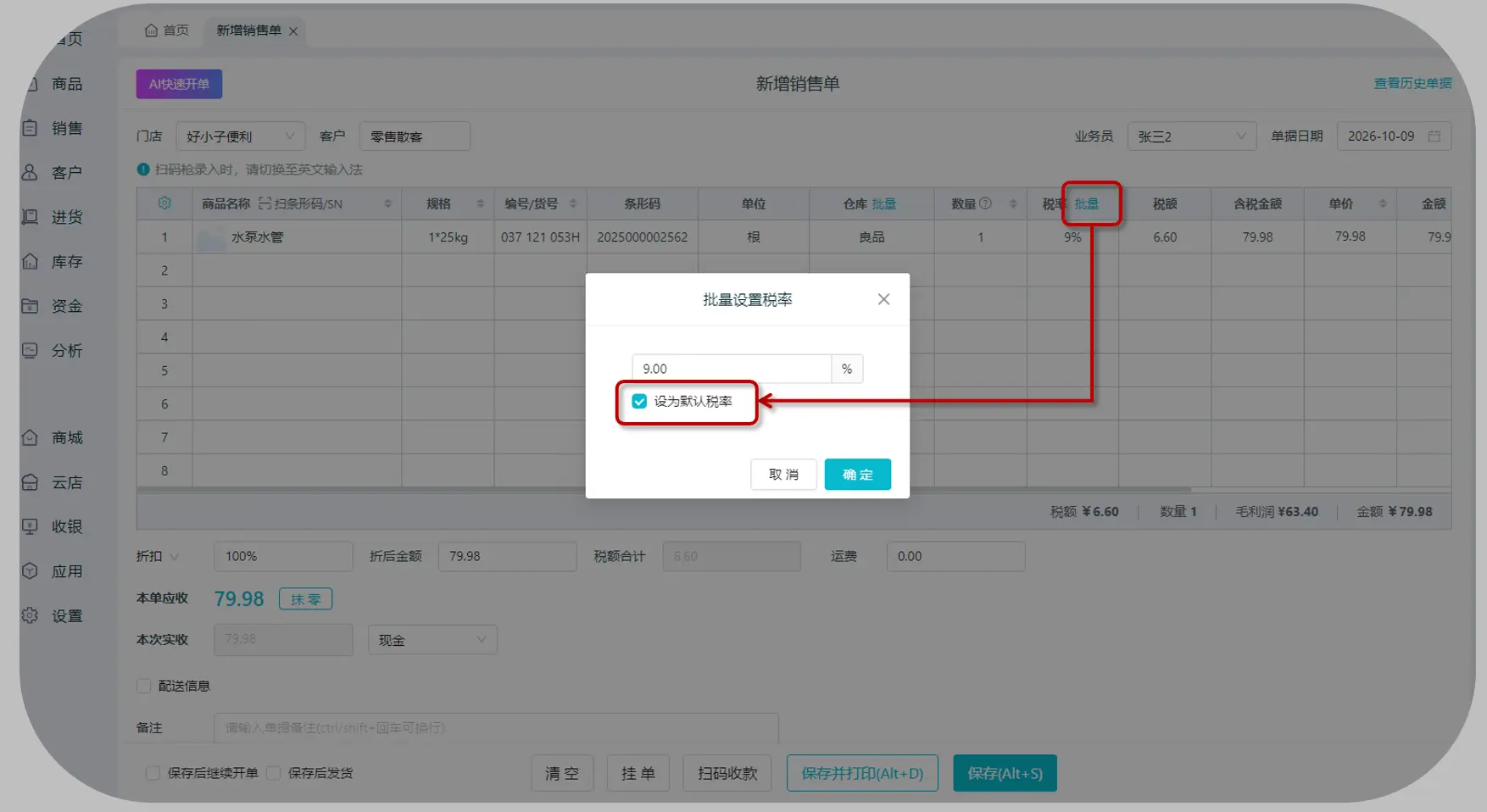Click 取消 in the tax rate dialog
The height and width of the screenshot is (812, 1487).
tap(783, 475)
